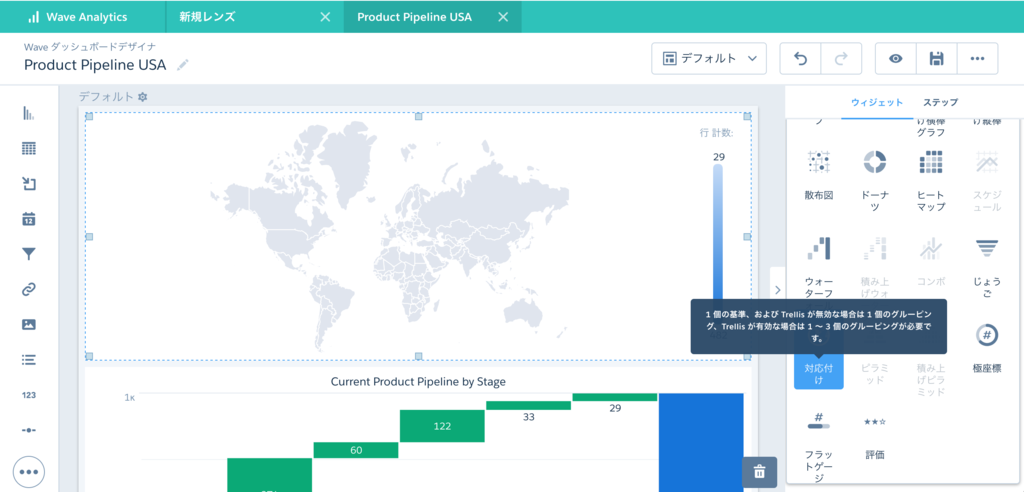Undo the last change

801,59
